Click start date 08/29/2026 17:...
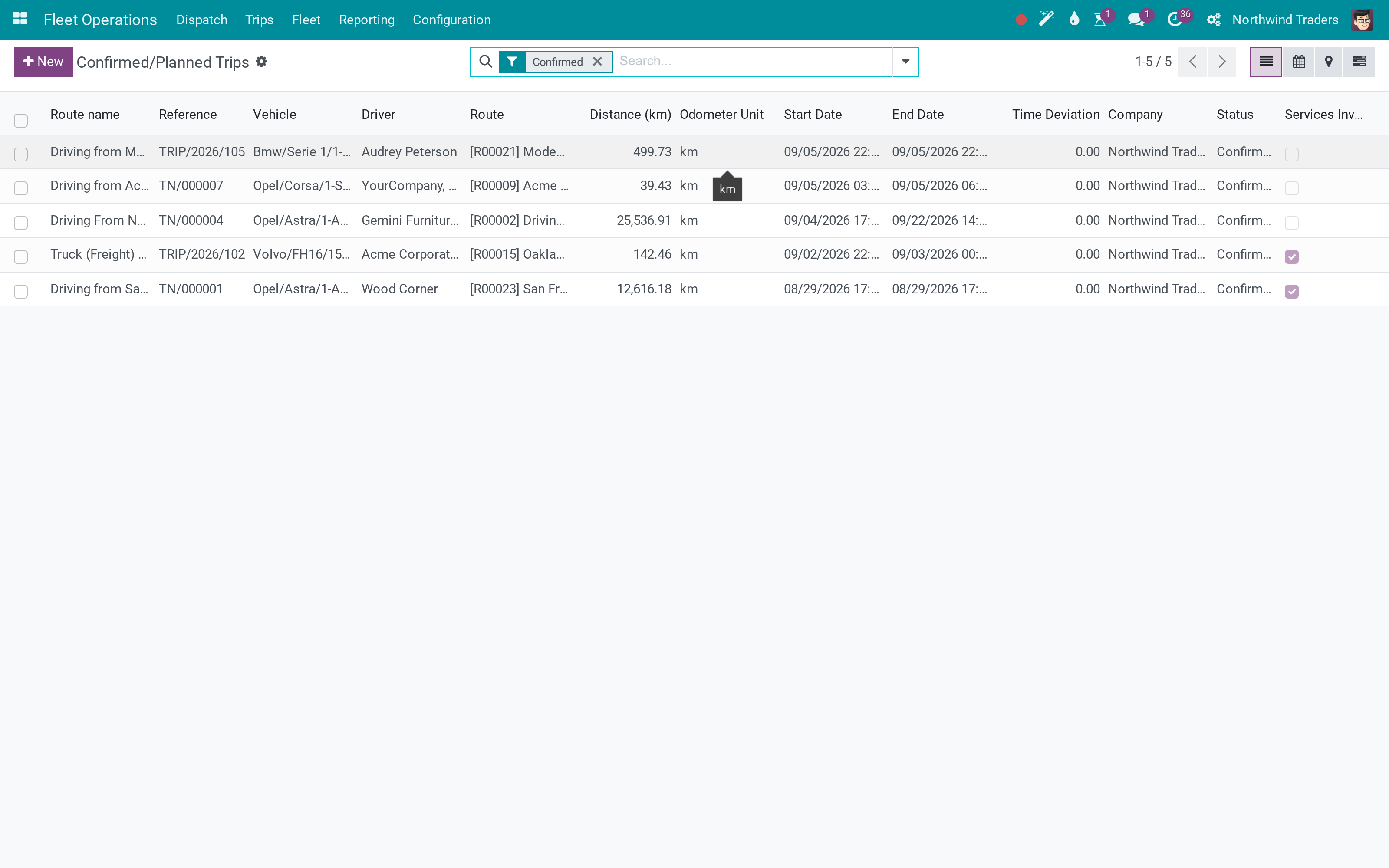Screen dimensions: 1389x868 click(x=831, y=289)
